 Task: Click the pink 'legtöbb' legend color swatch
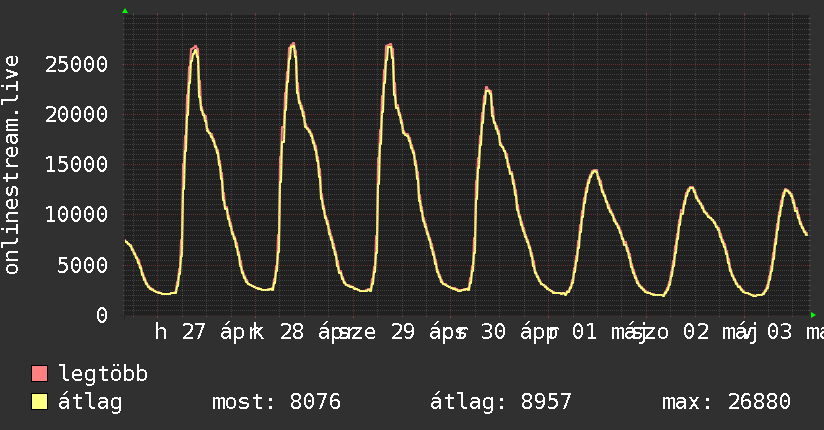click(x=39, y=373)
